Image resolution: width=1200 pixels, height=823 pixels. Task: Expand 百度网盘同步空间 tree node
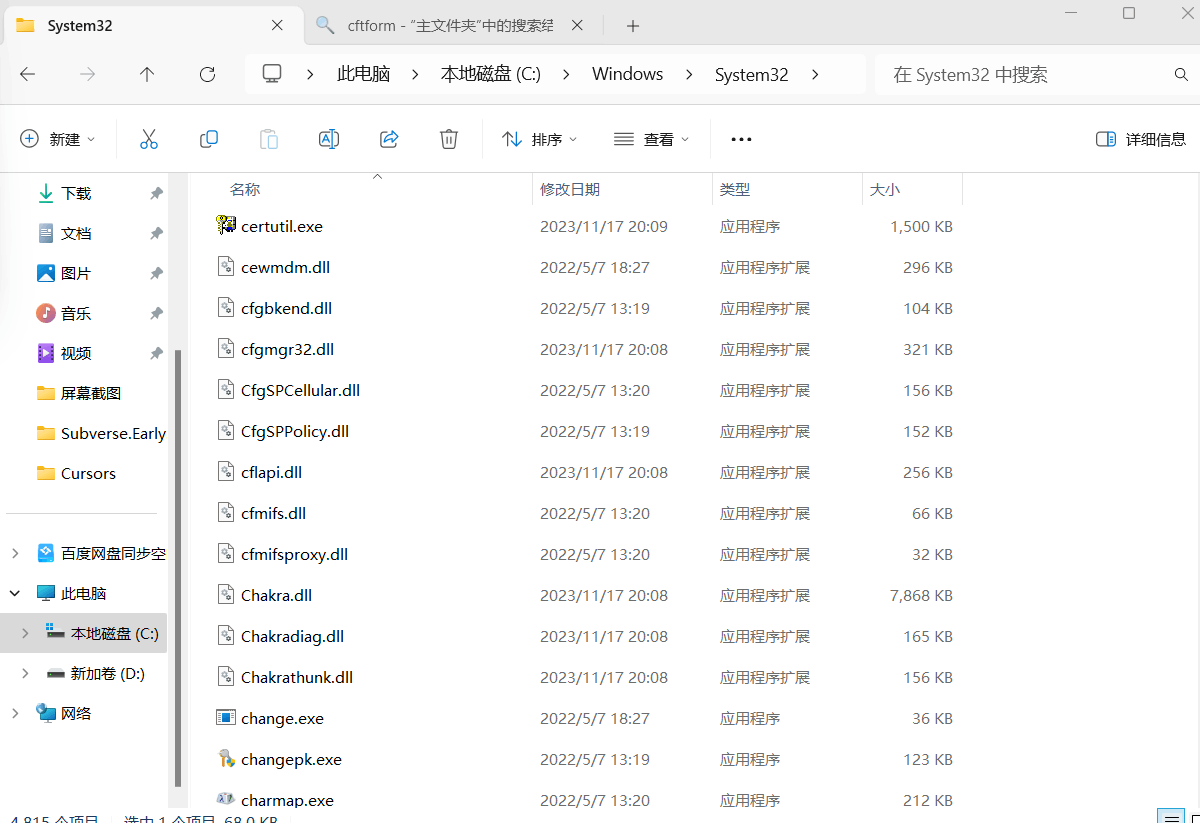pyautogui.click(x=15, y=553)
